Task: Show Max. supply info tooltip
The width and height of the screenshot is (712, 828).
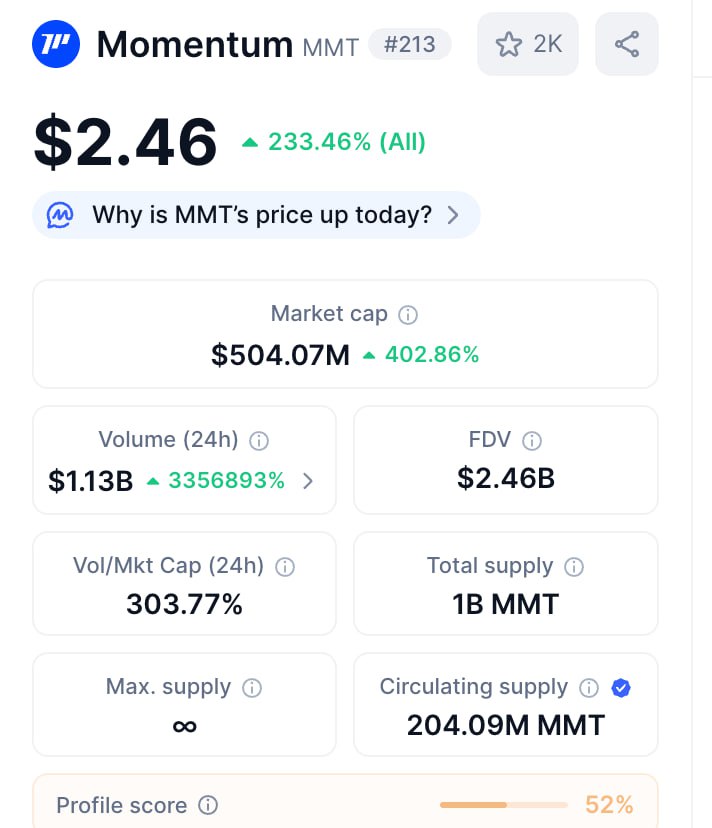Action: [253, 688]
